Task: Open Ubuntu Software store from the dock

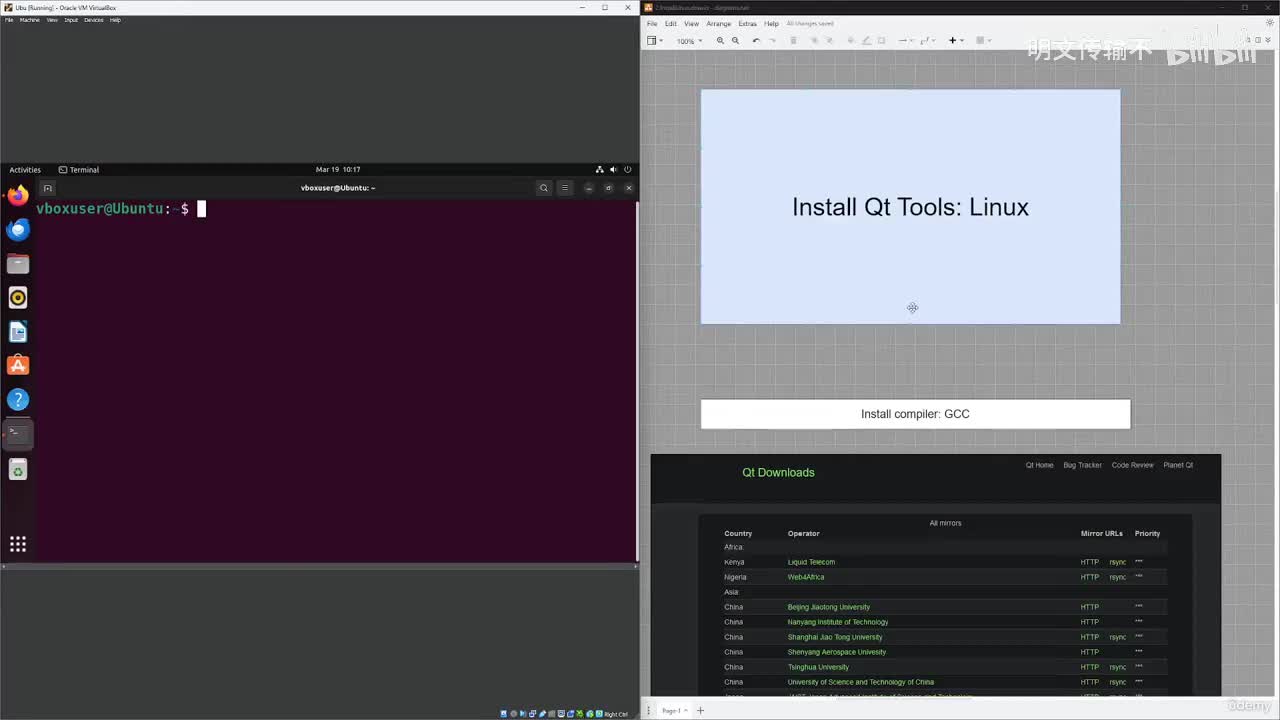Action: (x=18, y=366)
